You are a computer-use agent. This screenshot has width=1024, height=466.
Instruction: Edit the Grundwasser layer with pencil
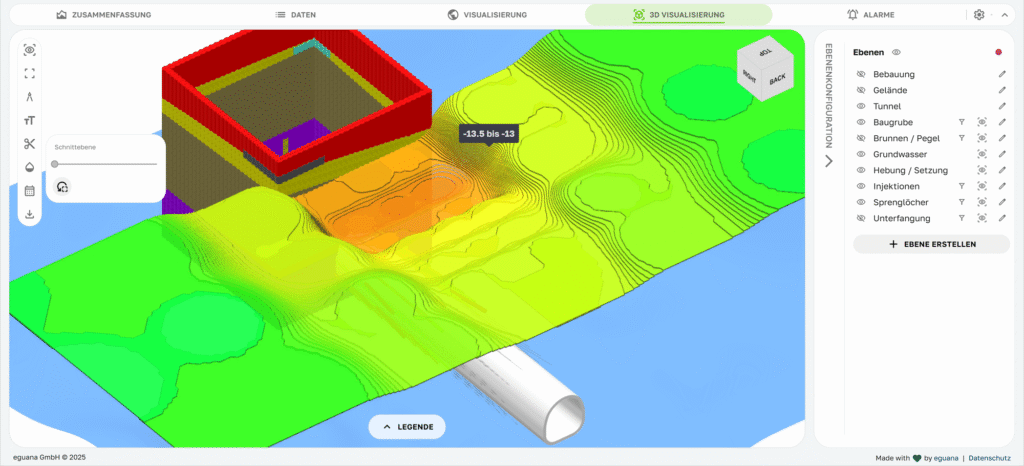coord(1002,154)
